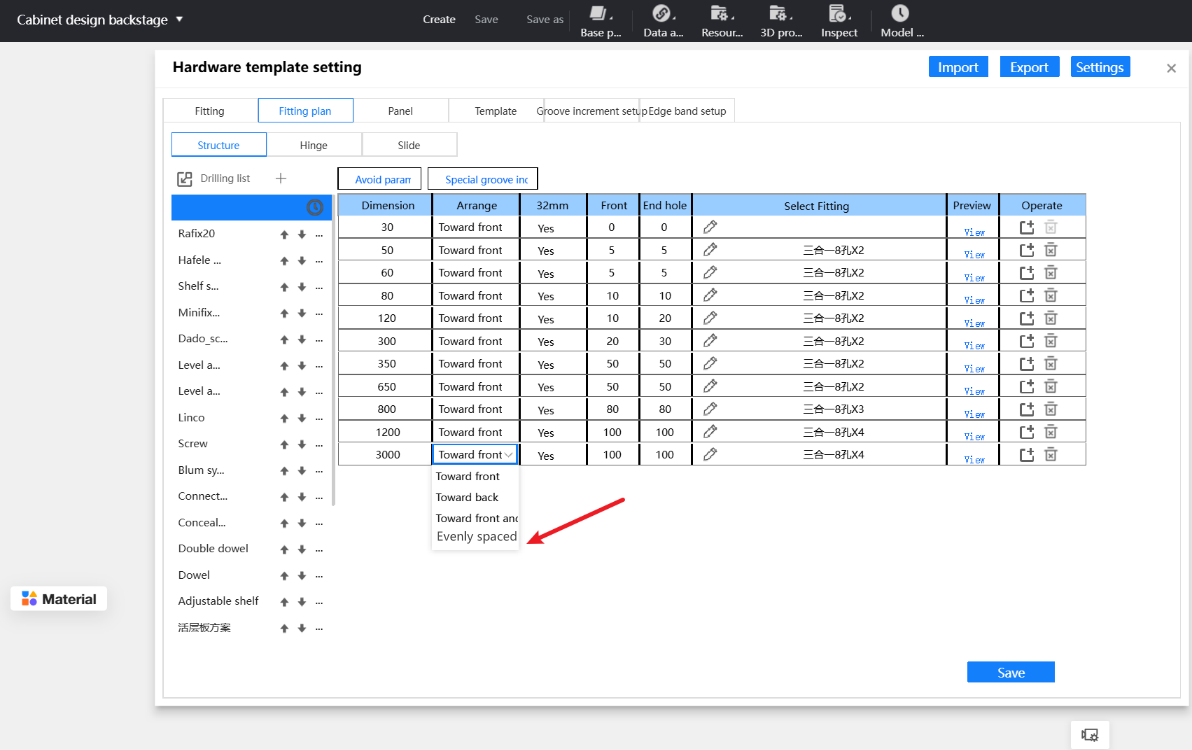This screenshot has width=1192, height=750.
Task: View preview for dimension 60 row
Action: [x=975, y=277]
